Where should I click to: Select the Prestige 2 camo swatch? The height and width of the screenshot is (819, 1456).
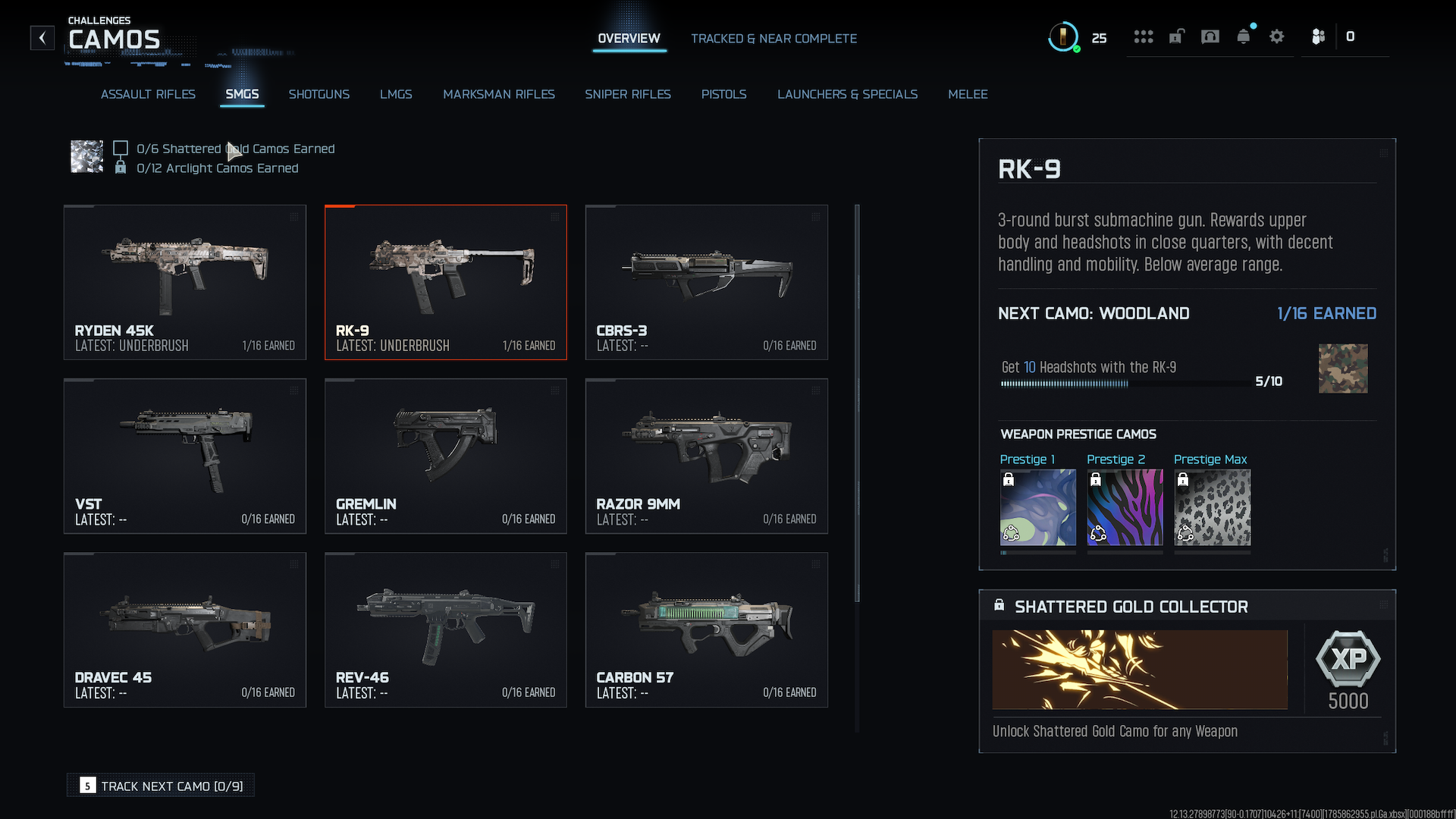[x=1125, y=507]
